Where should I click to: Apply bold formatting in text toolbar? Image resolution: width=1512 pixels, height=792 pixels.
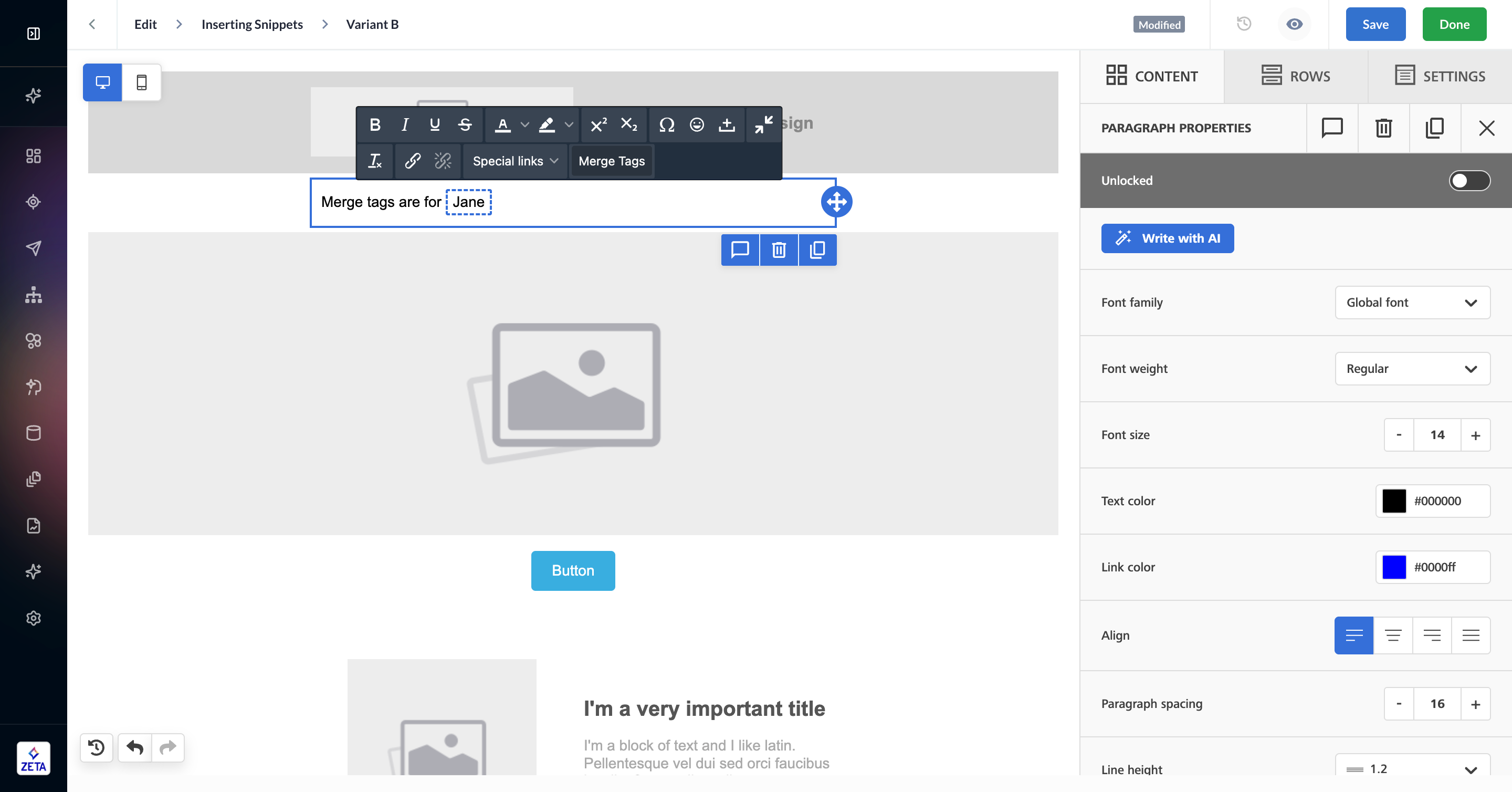pyautogui.click(x=375, y=124)
